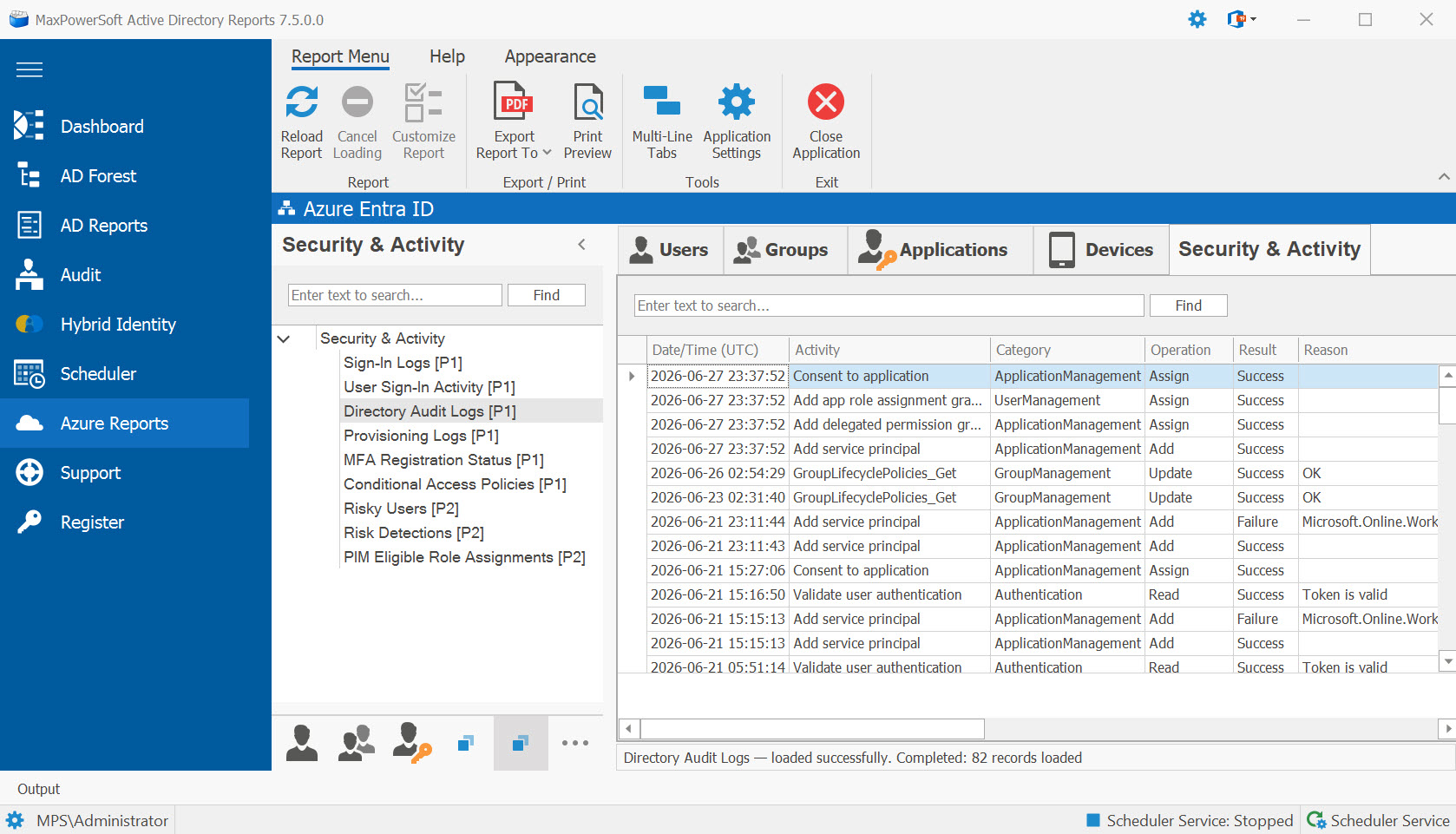
Task: Open Scheduler in sidebar
Action: (x=124, y=373)
